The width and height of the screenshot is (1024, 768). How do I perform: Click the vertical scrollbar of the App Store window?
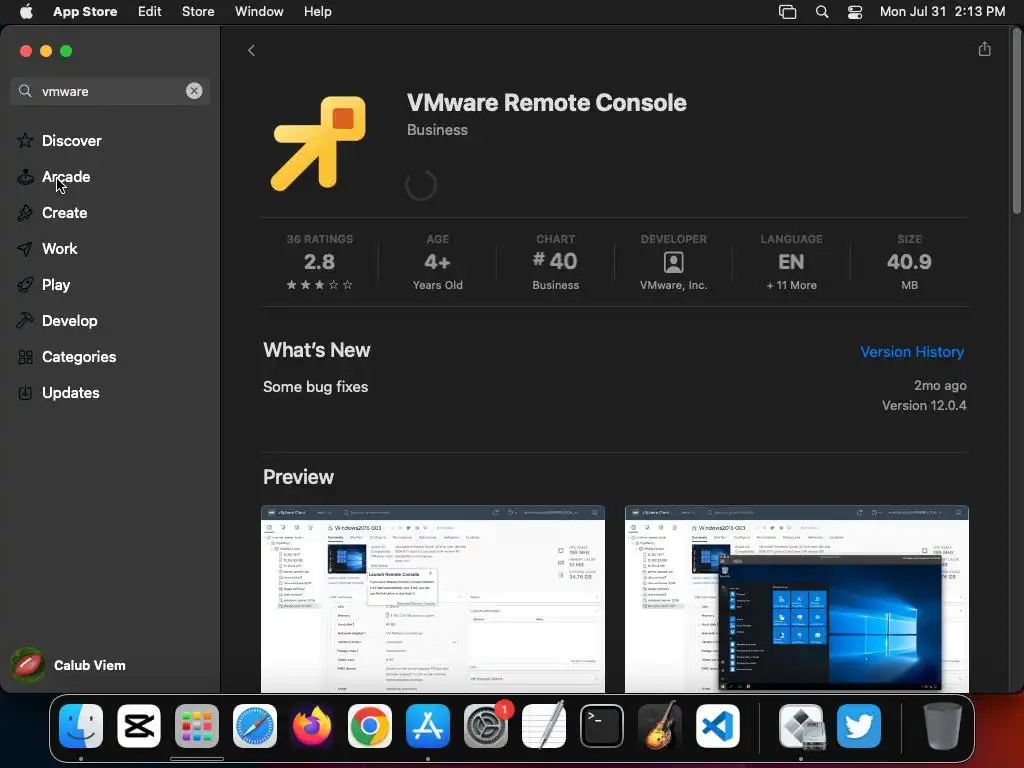click(x=1017, y=121)
